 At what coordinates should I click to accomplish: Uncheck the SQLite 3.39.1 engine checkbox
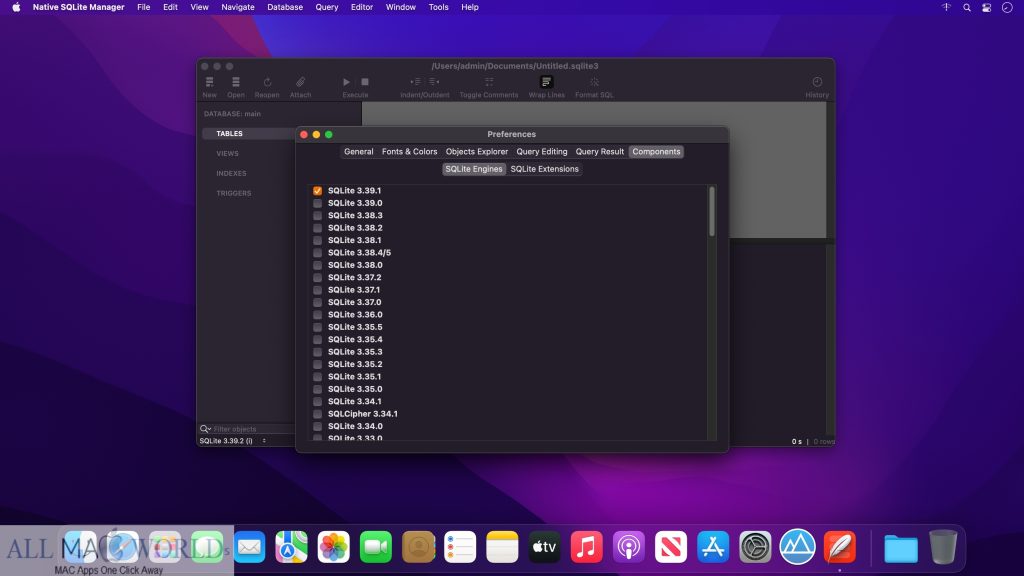click(x=317, y=191)
